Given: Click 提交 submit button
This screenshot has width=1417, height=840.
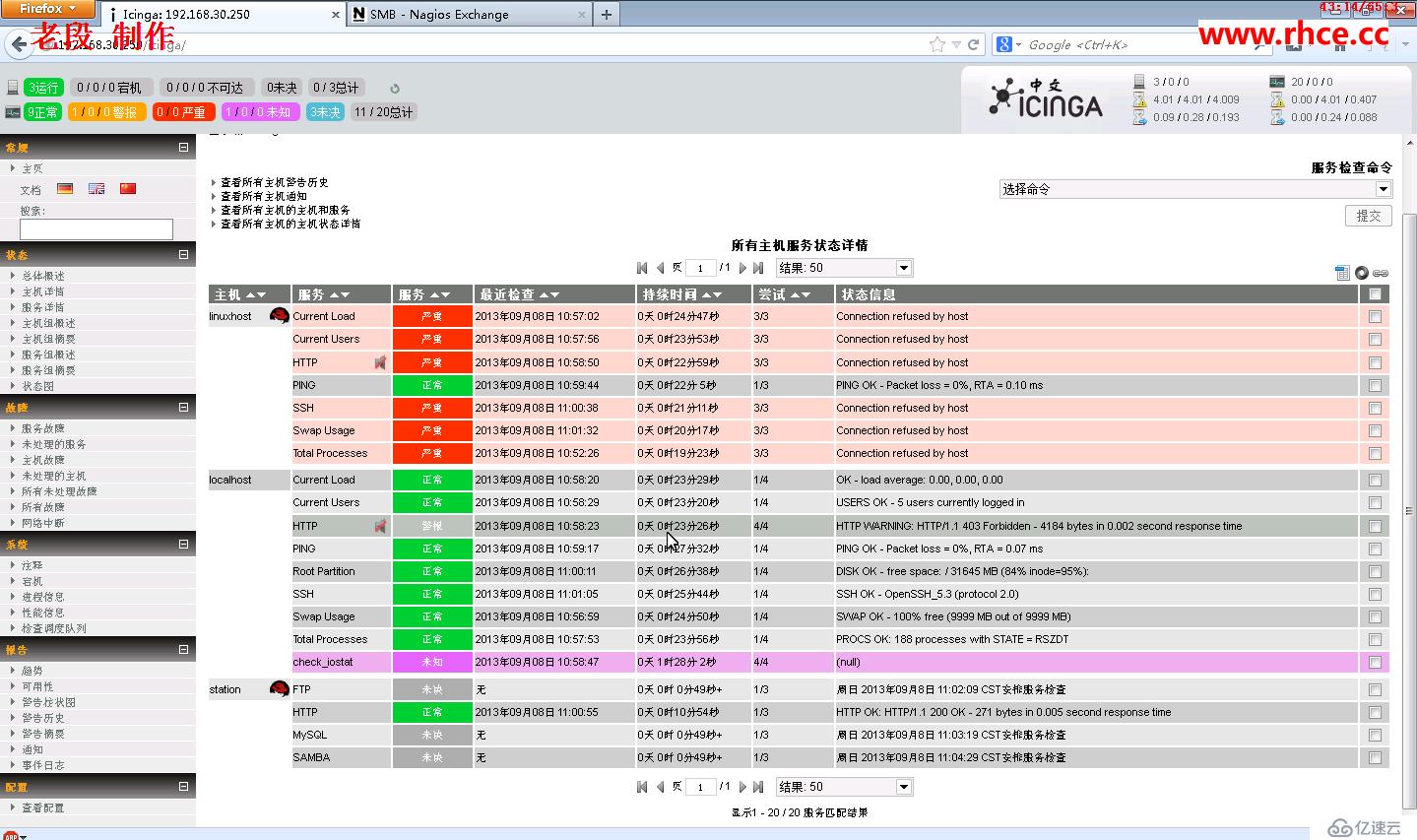Looking at the screenshot, I should click(x=1369, y=216).
